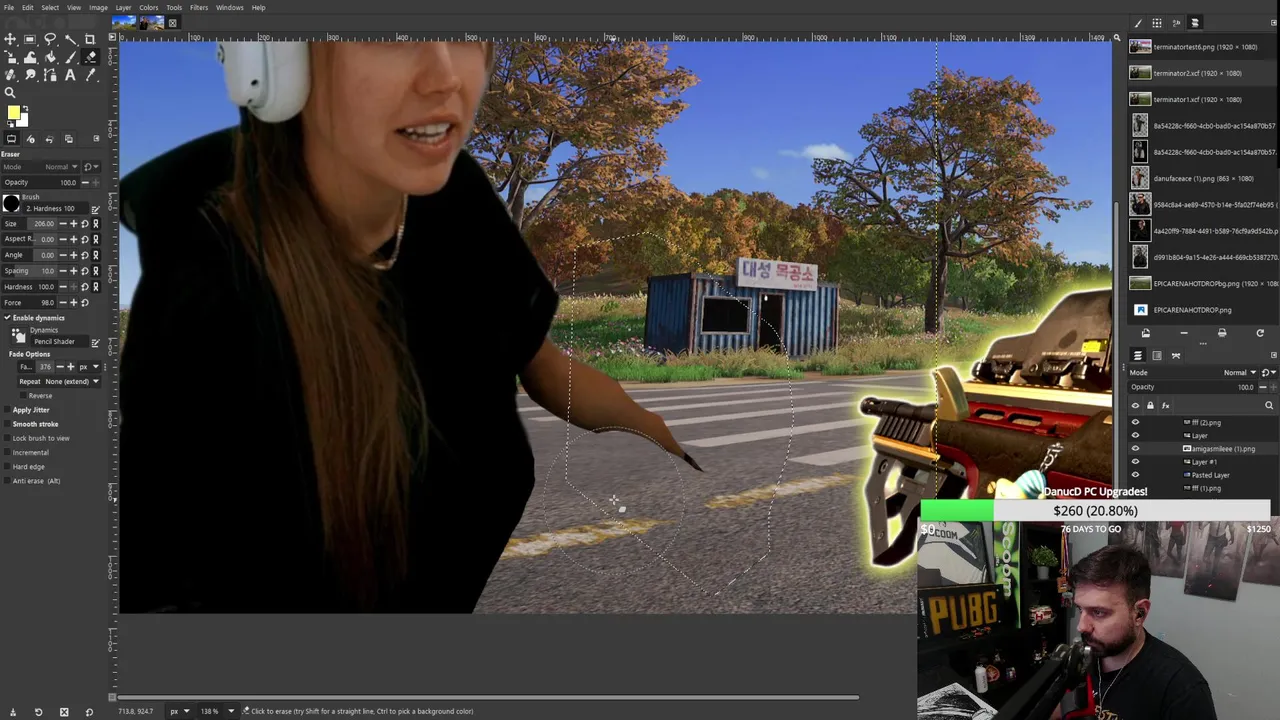
Task: Enable Smooth stroke checkbox
Action: pyautogui.click(x=7, y=424)
